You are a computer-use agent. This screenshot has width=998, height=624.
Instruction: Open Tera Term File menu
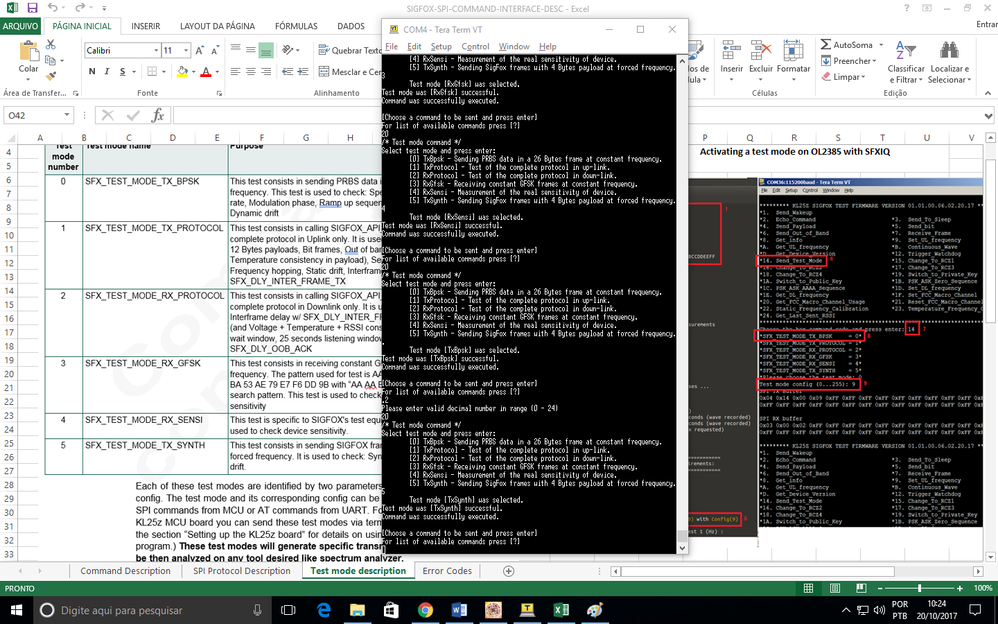point(391,46)
